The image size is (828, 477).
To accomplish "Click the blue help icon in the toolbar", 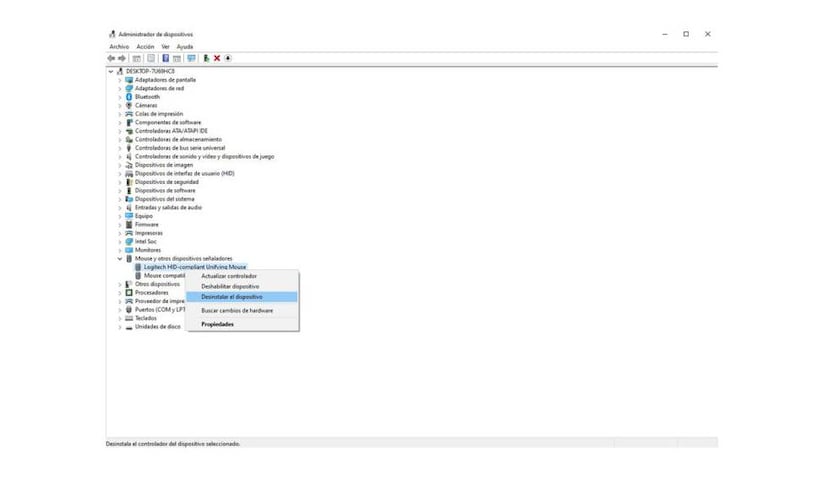I will pos(165,58).
